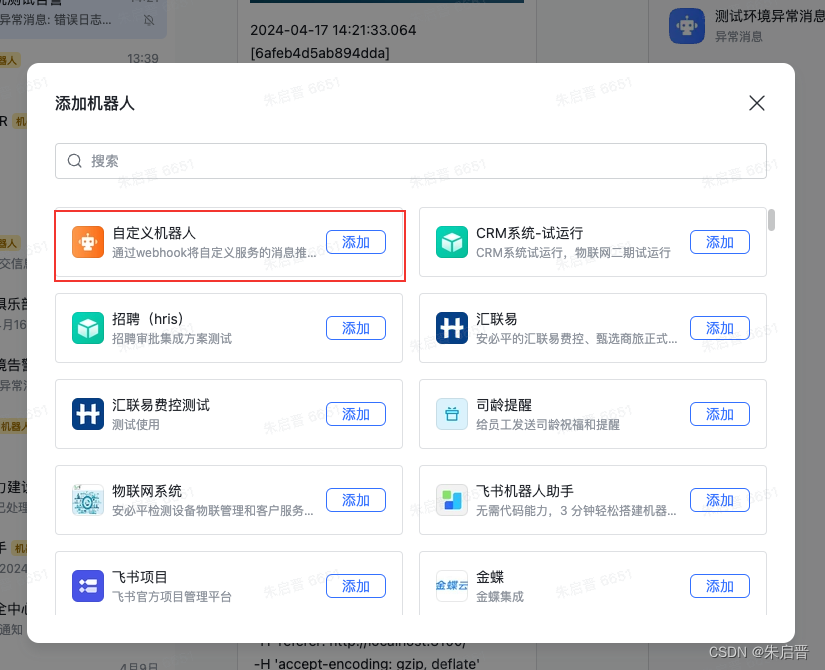Click the 飞书机器人助手 title text
This screenshot has width=825, height=670.
tap(525, 491)
